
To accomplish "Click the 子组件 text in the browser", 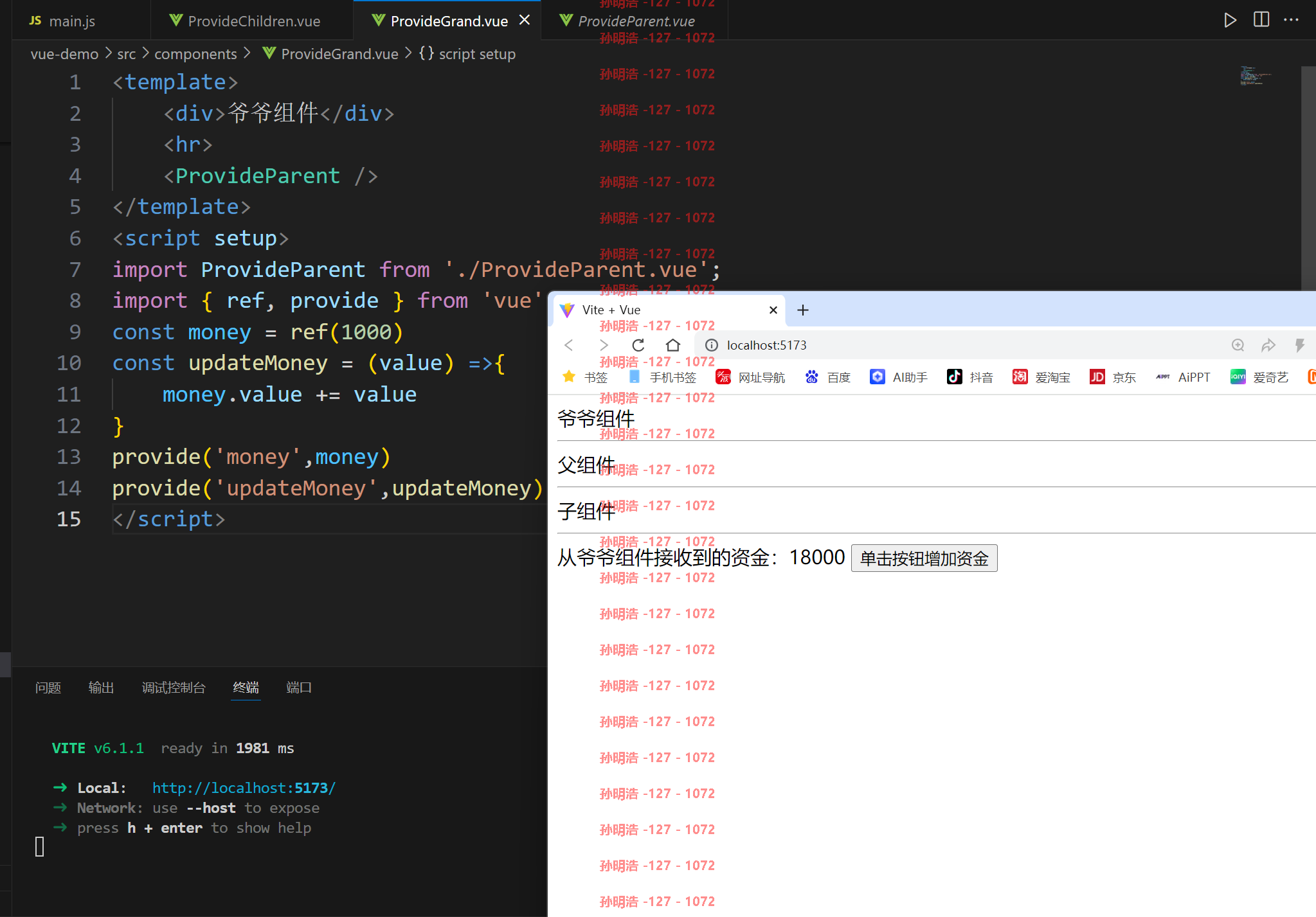I will click(x=586, y=512).
